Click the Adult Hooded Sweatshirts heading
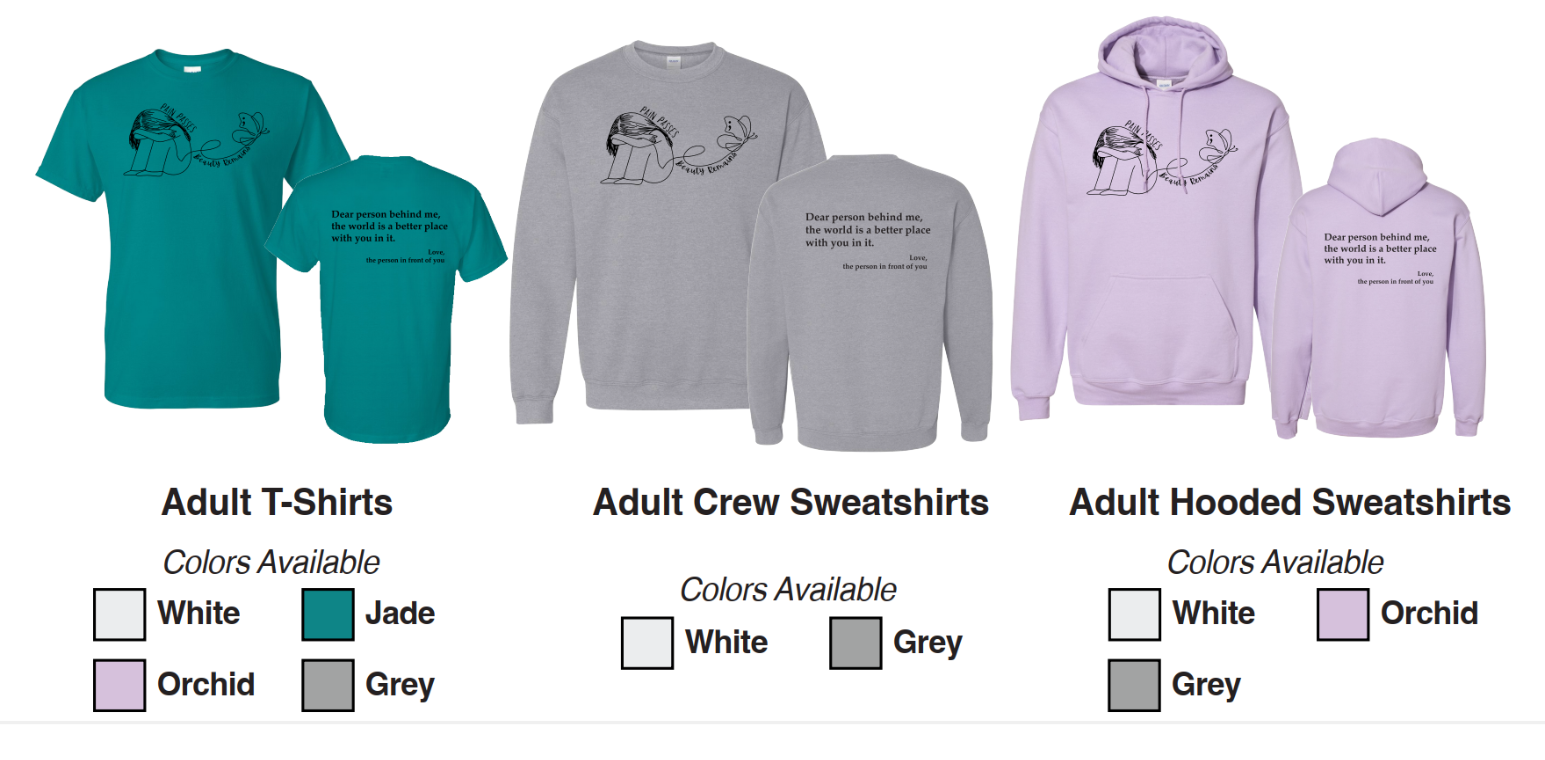 point(1290,502)
